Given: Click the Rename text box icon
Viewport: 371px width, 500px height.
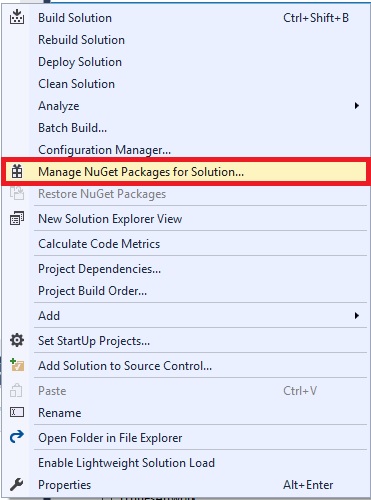Looking at the screenshot, I should [17, 412].
